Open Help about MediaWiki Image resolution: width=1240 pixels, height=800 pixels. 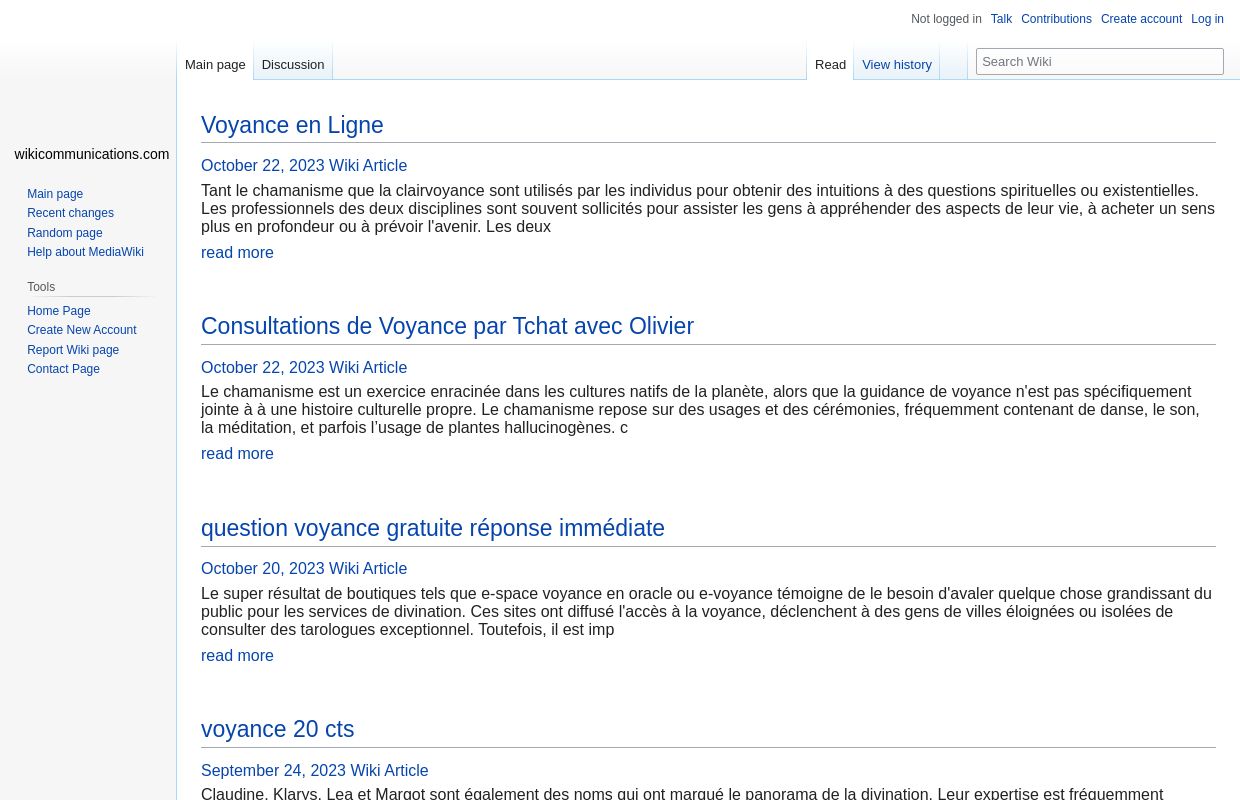coord(85,252)
